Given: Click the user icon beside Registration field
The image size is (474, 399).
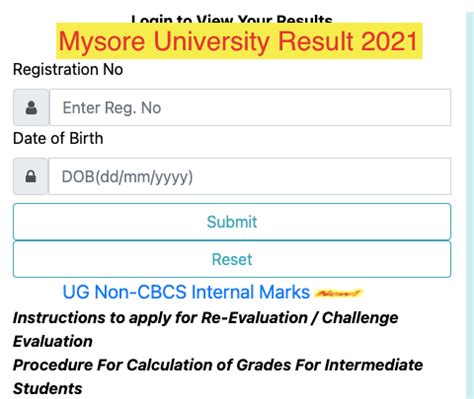Looking at the screenshot, I should coord(31,108).
